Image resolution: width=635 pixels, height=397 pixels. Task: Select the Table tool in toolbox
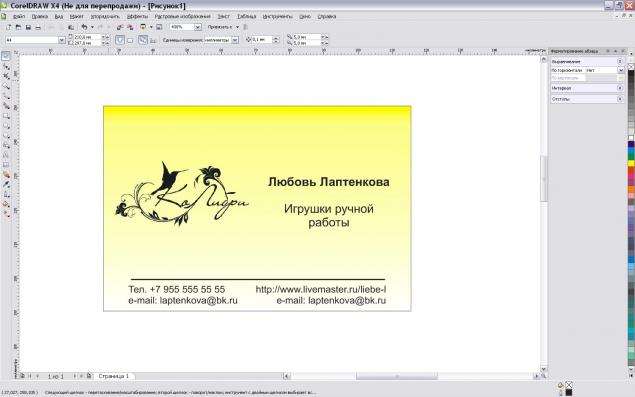coord(6,165)
